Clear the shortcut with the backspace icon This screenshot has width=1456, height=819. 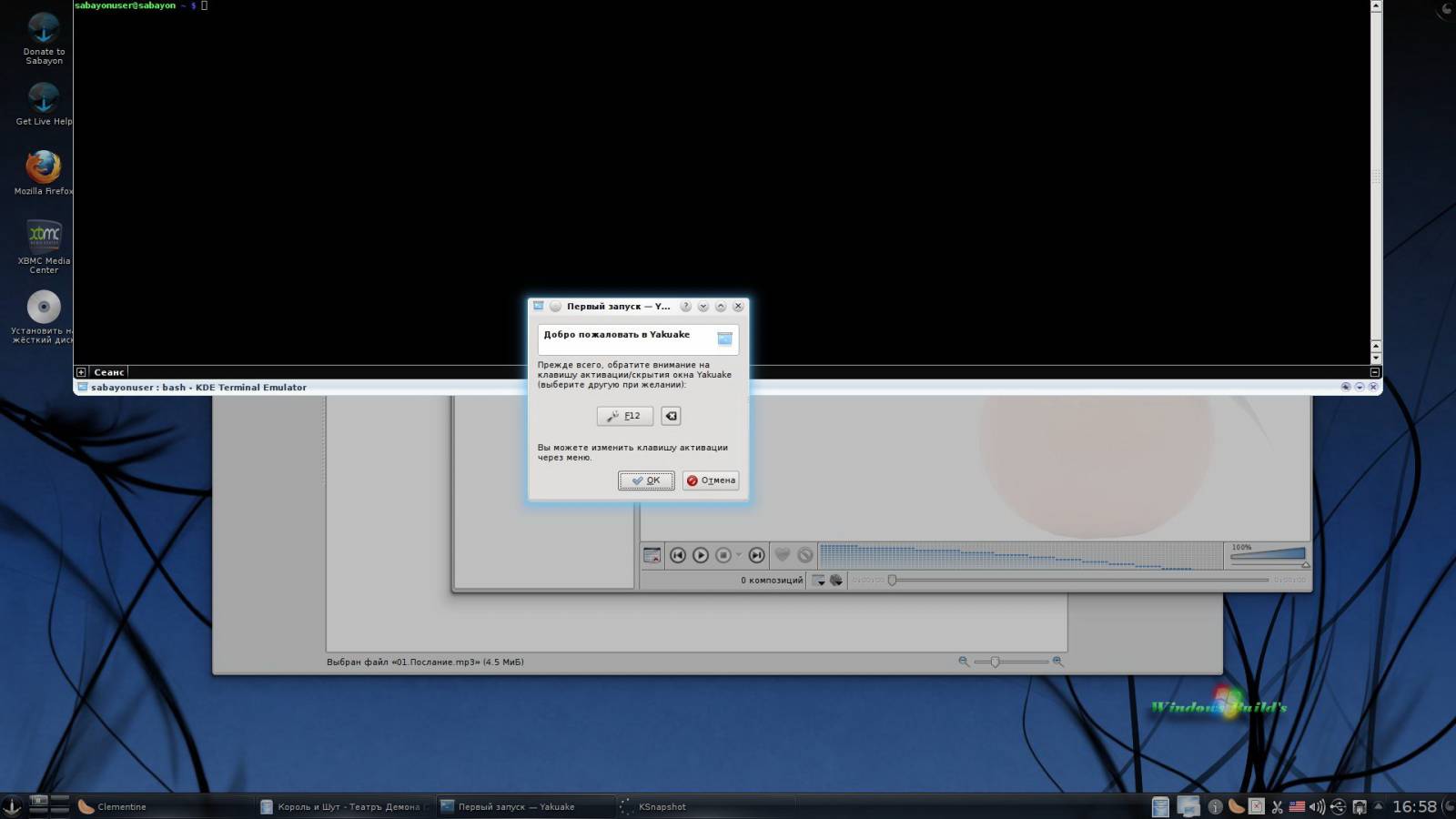coord(671,416)
